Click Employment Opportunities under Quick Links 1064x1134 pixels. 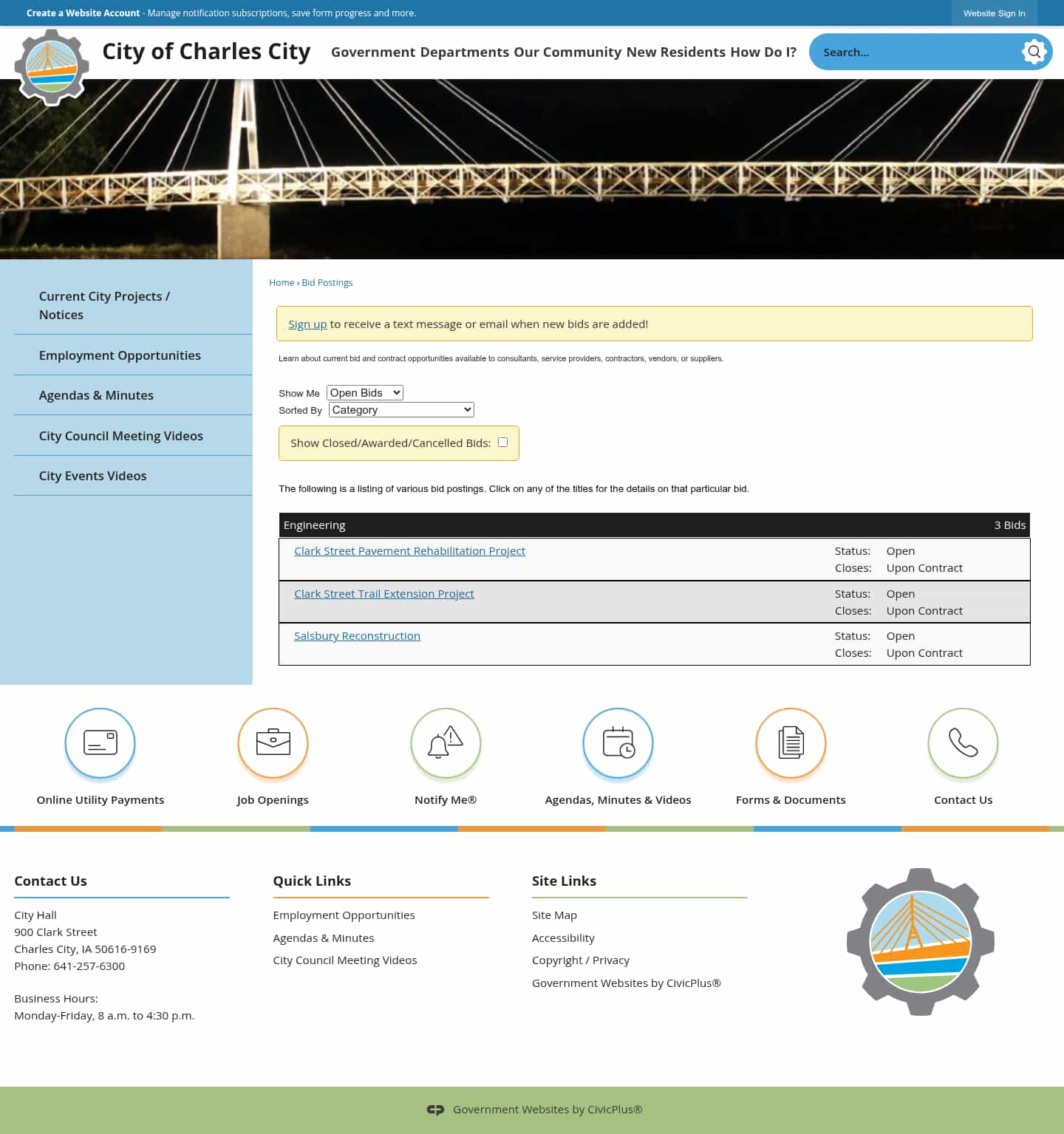(344, 915)
